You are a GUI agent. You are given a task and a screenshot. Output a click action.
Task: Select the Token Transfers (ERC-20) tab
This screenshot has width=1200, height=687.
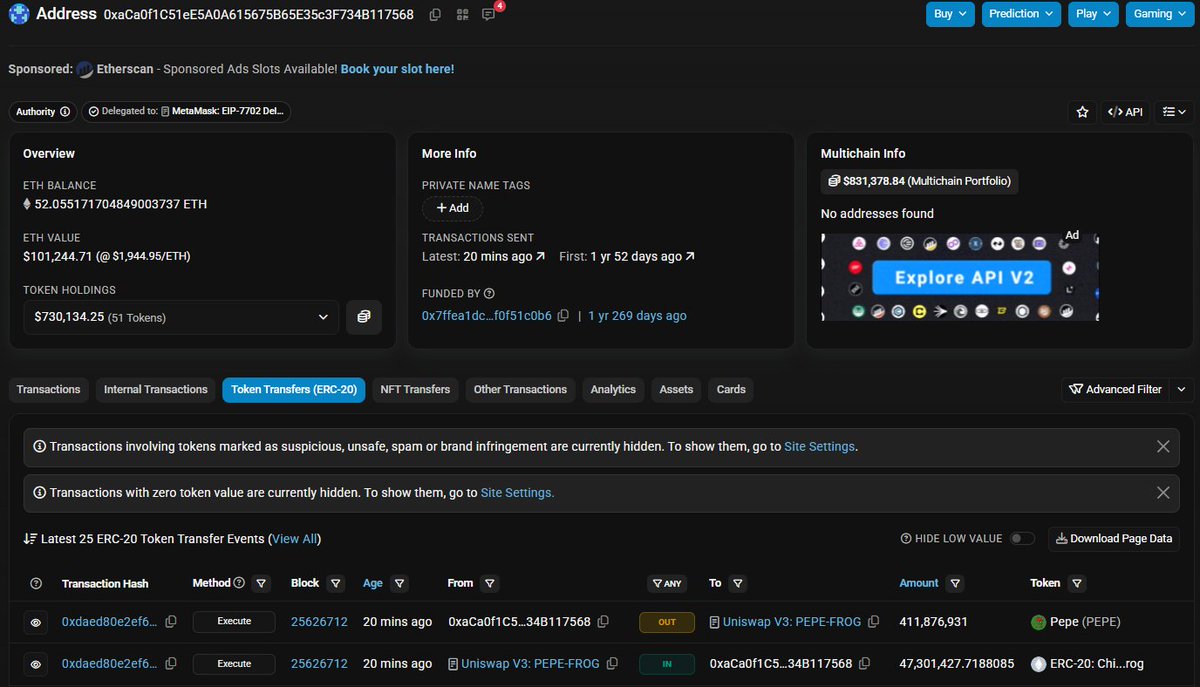pyautogui.click(x=294, y=390)
